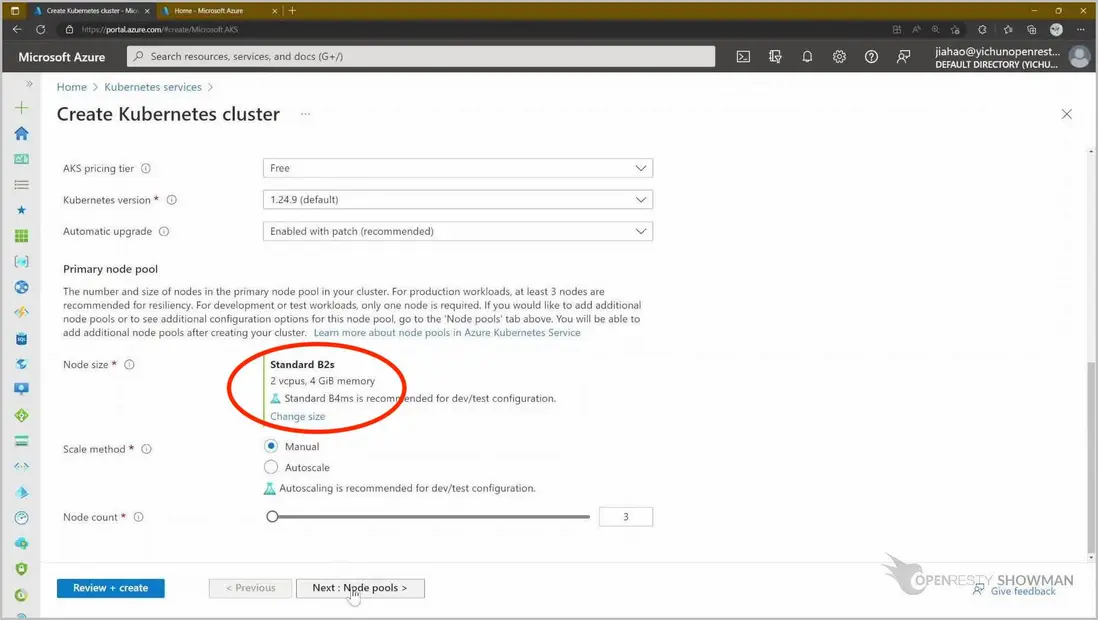Click the Node count slider handle
This screenshot has width=1098, height=620.
(x=272, y=517)
